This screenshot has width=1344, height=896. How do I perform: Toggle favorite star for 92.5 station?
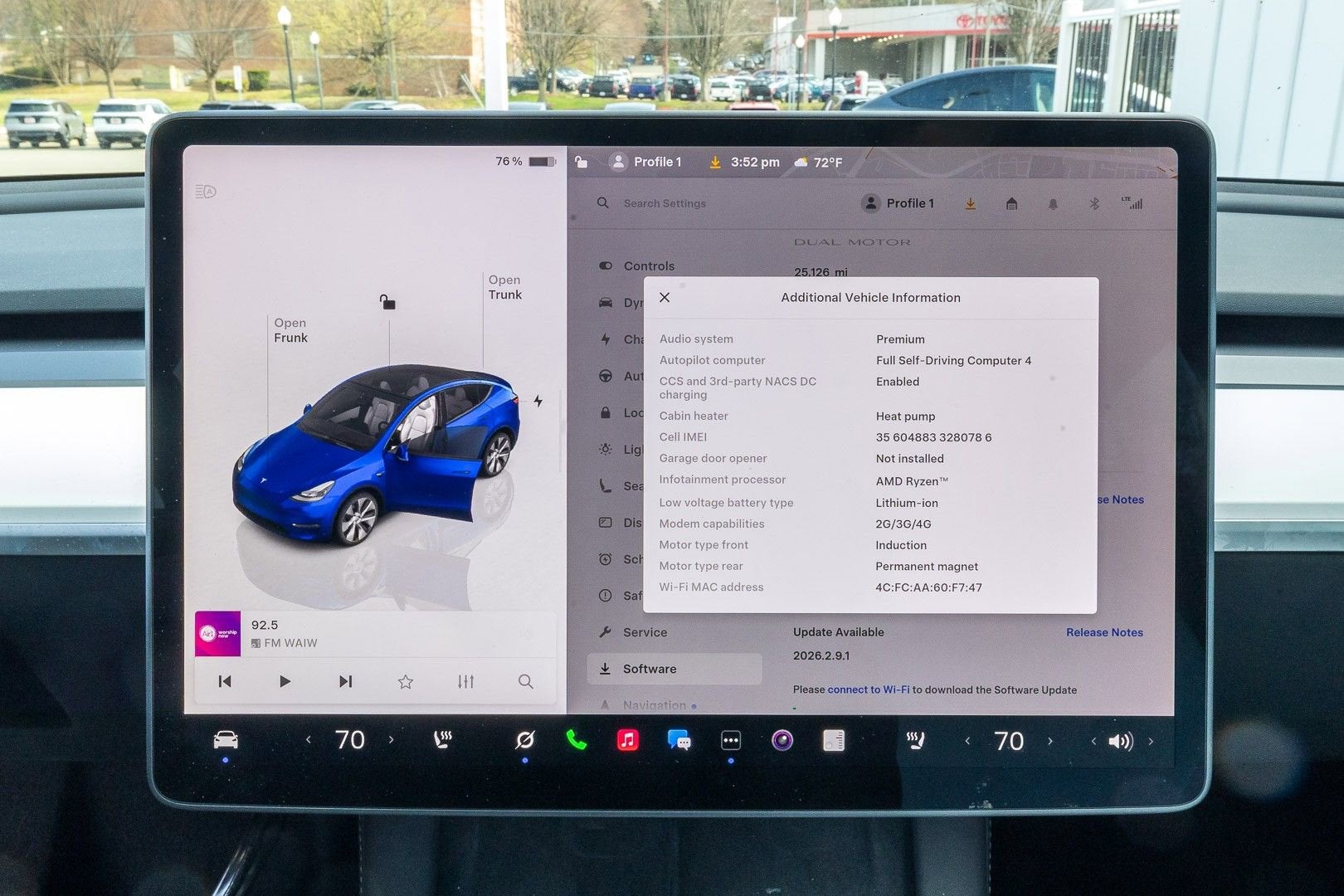click(x=405, y=681)
